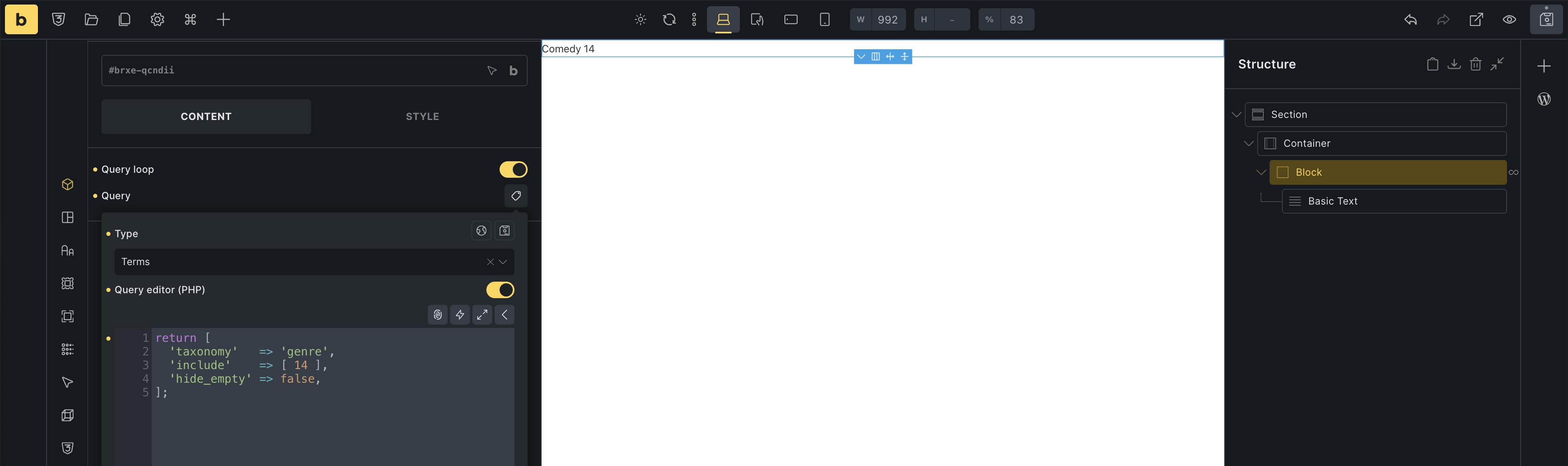Select Section in Structure tree
The width and height of the screenshot is (1568, 466).
(1376, 115)
